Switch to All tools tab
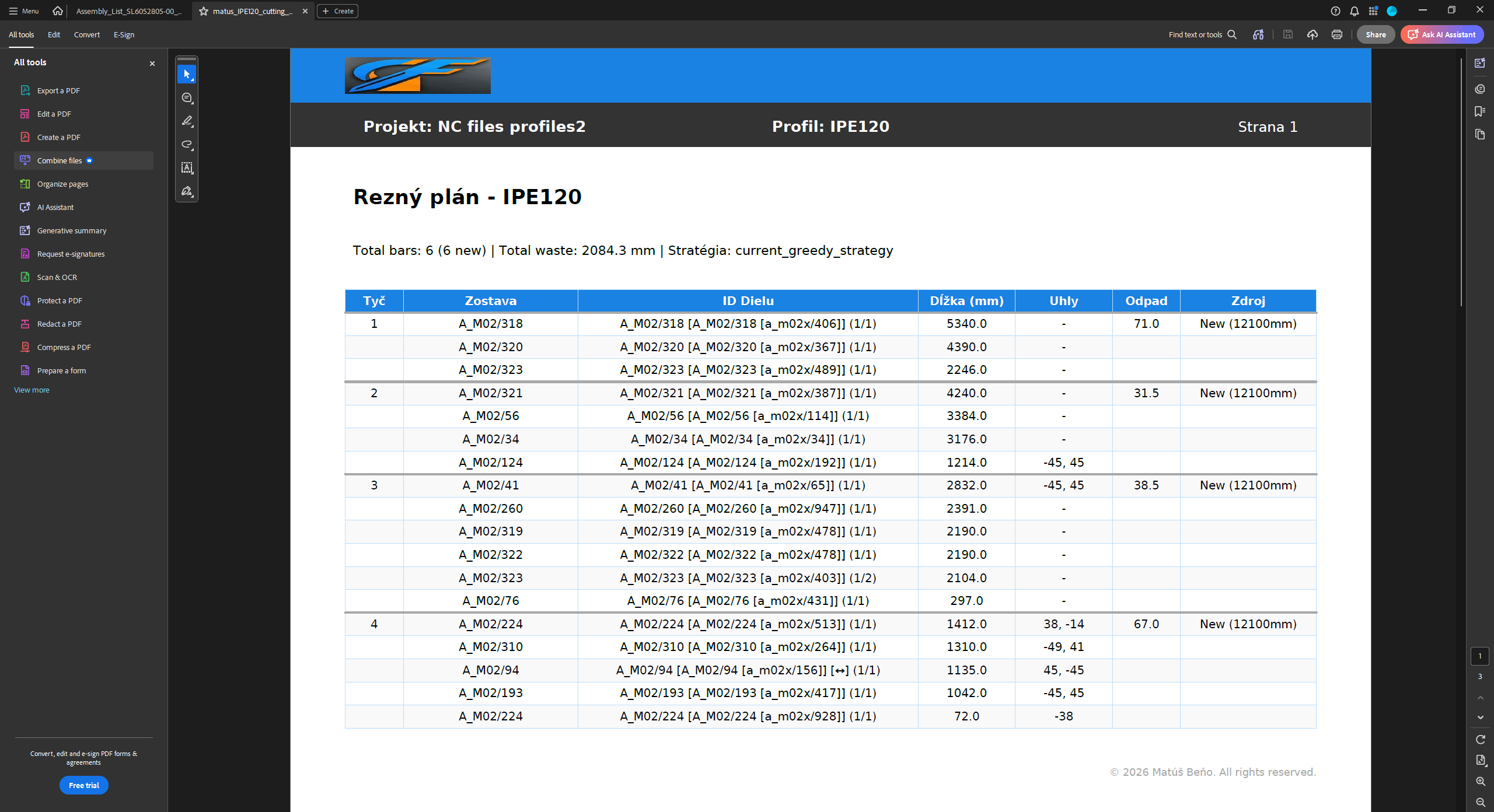Image resolution: width=1494 pixels, height=812 pixels. tap(21, 34)
